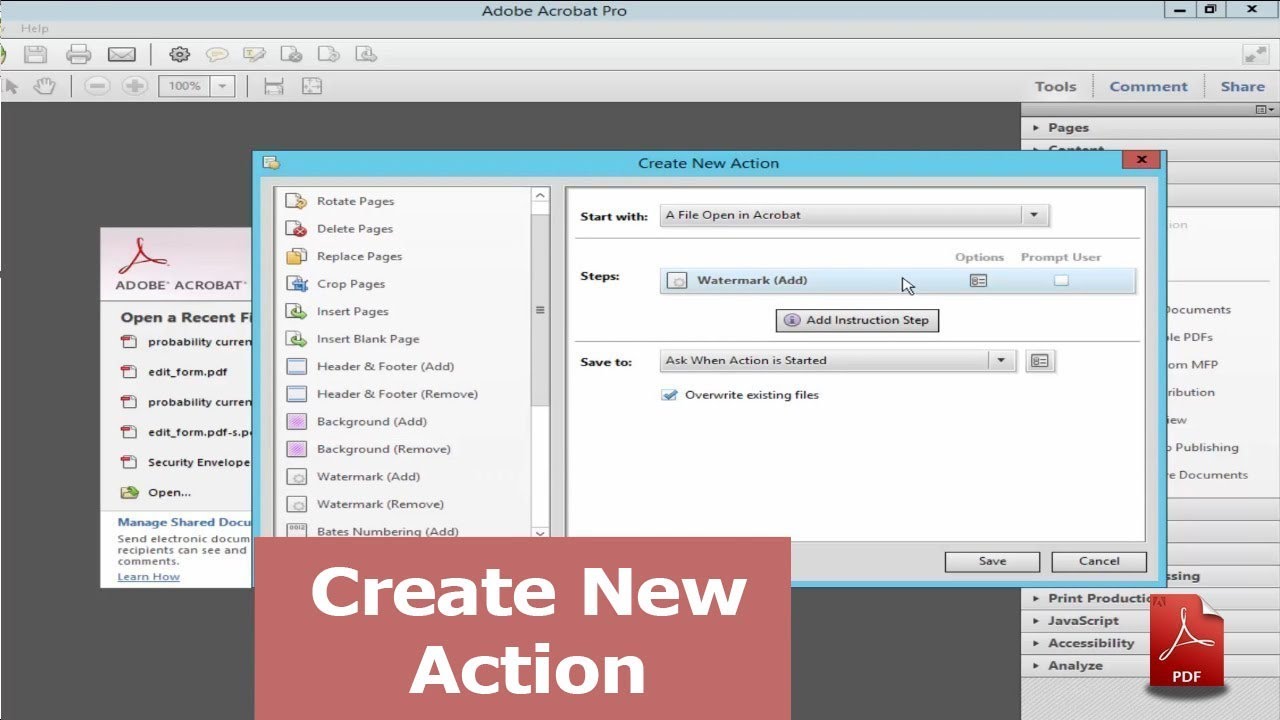Click the Watermark (Add) step row
The height and width of the screenshot is (720, 1280).
click(x=897, y=281)
